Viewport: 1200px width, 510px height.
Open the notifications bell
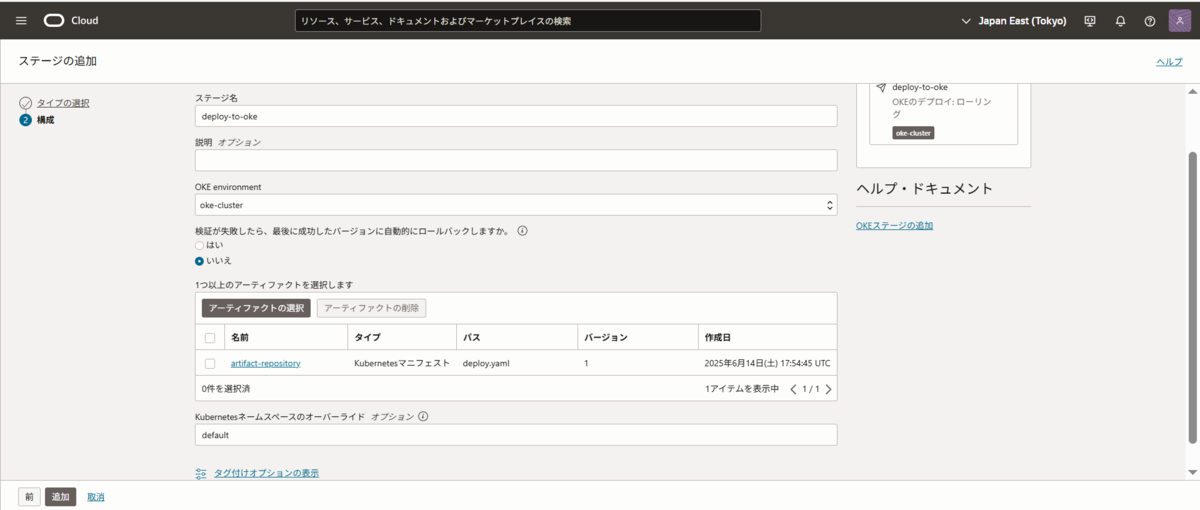pyautogui.click(x=1120, y=21)
